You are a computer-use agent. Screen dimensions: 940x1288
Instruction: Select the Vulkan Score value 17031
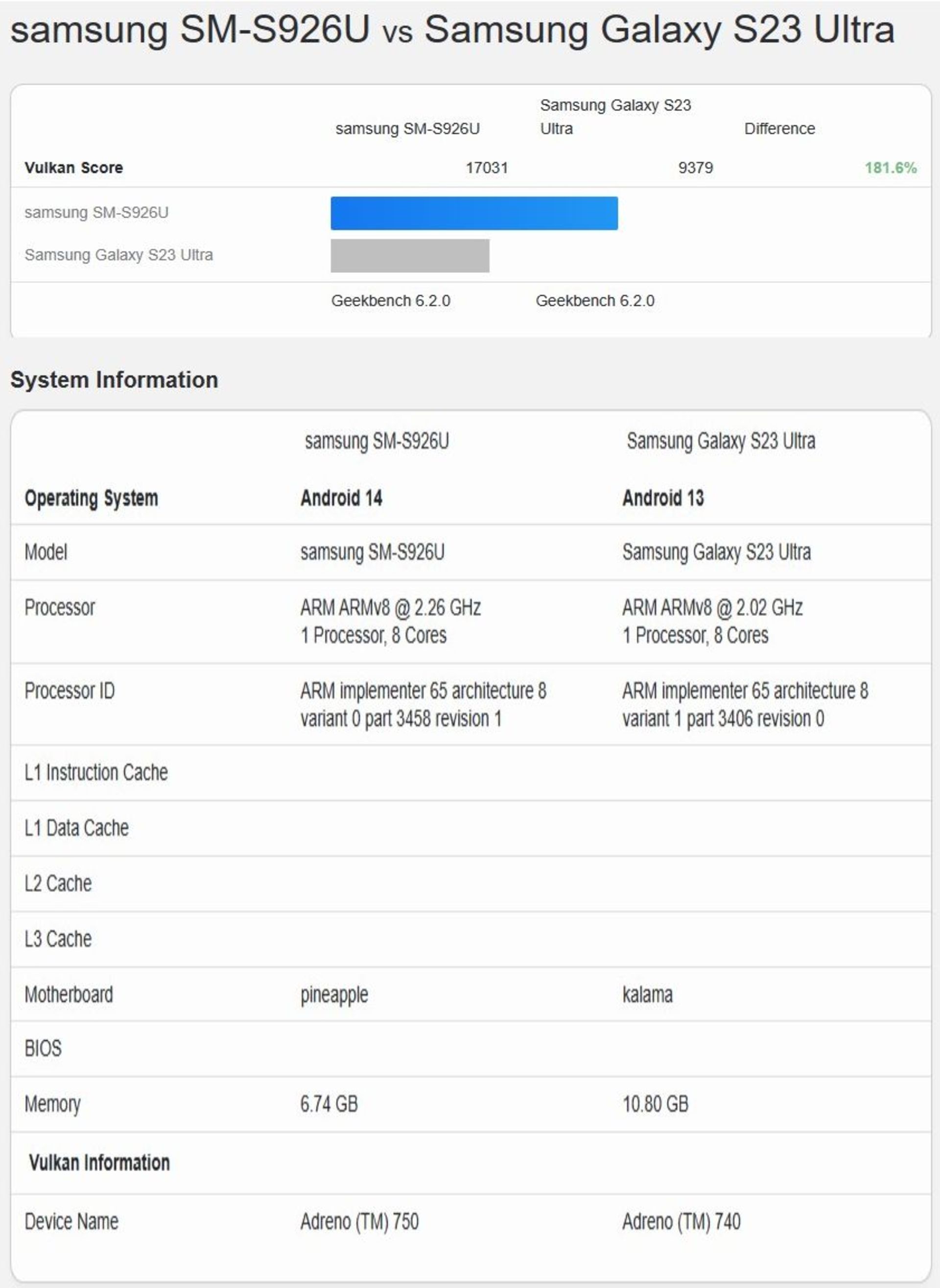[487, 168]
